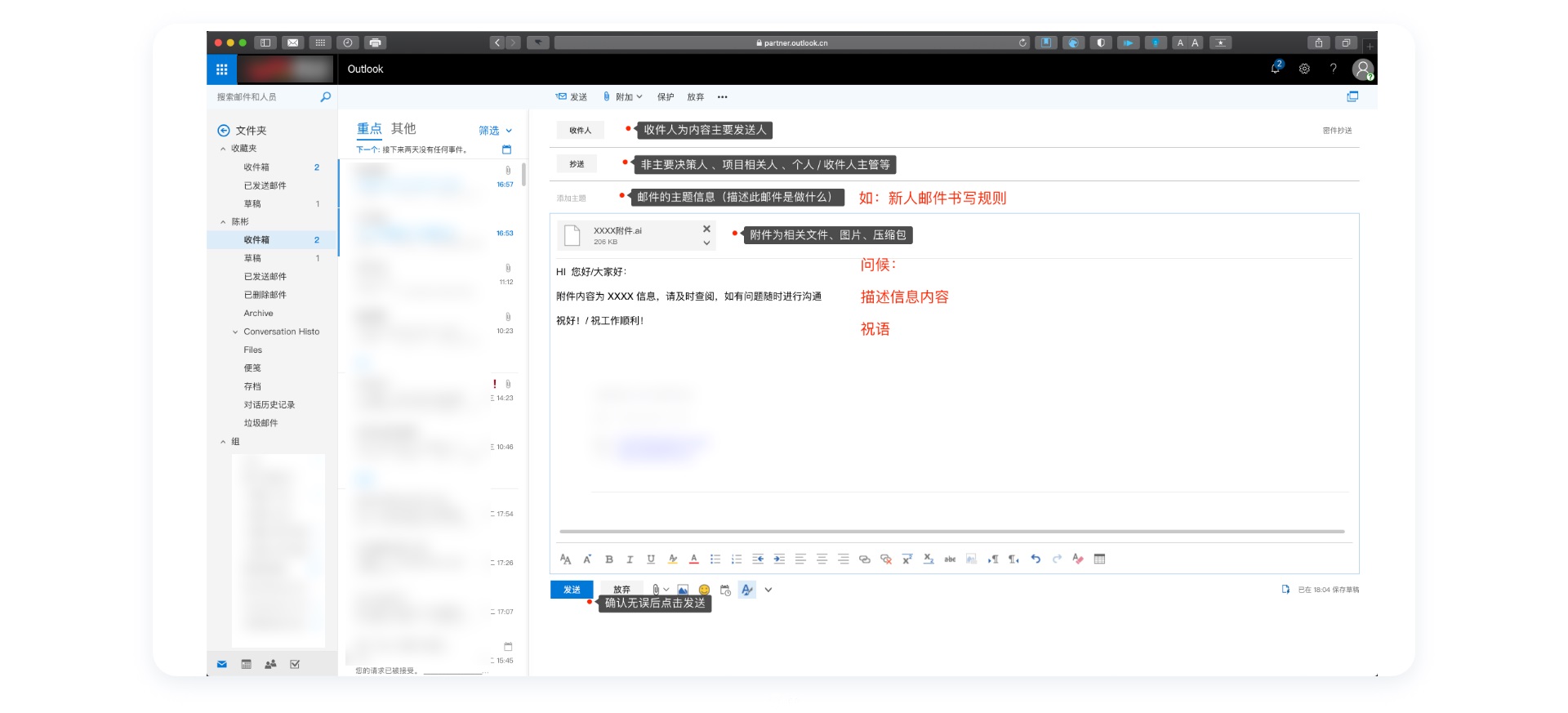The image size is (1568, 713).
Task: Pick the text highlight color
Action: [672, 559]
